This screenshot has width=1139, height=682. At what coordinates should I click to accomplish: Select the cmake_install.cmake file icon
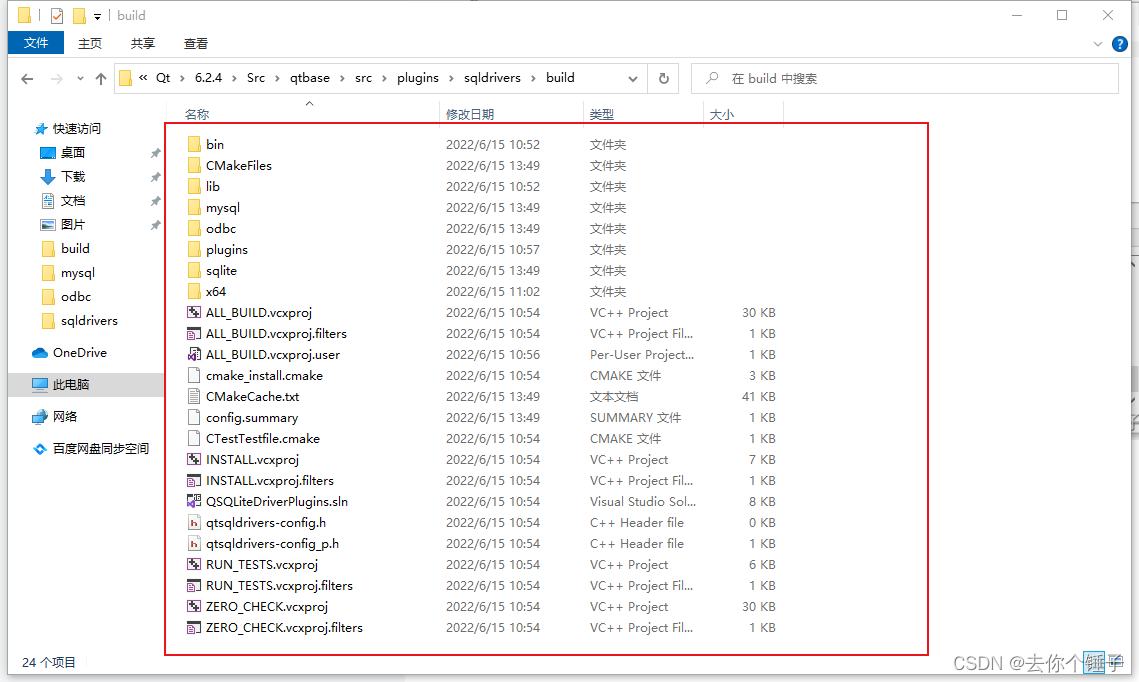point(194,375)
